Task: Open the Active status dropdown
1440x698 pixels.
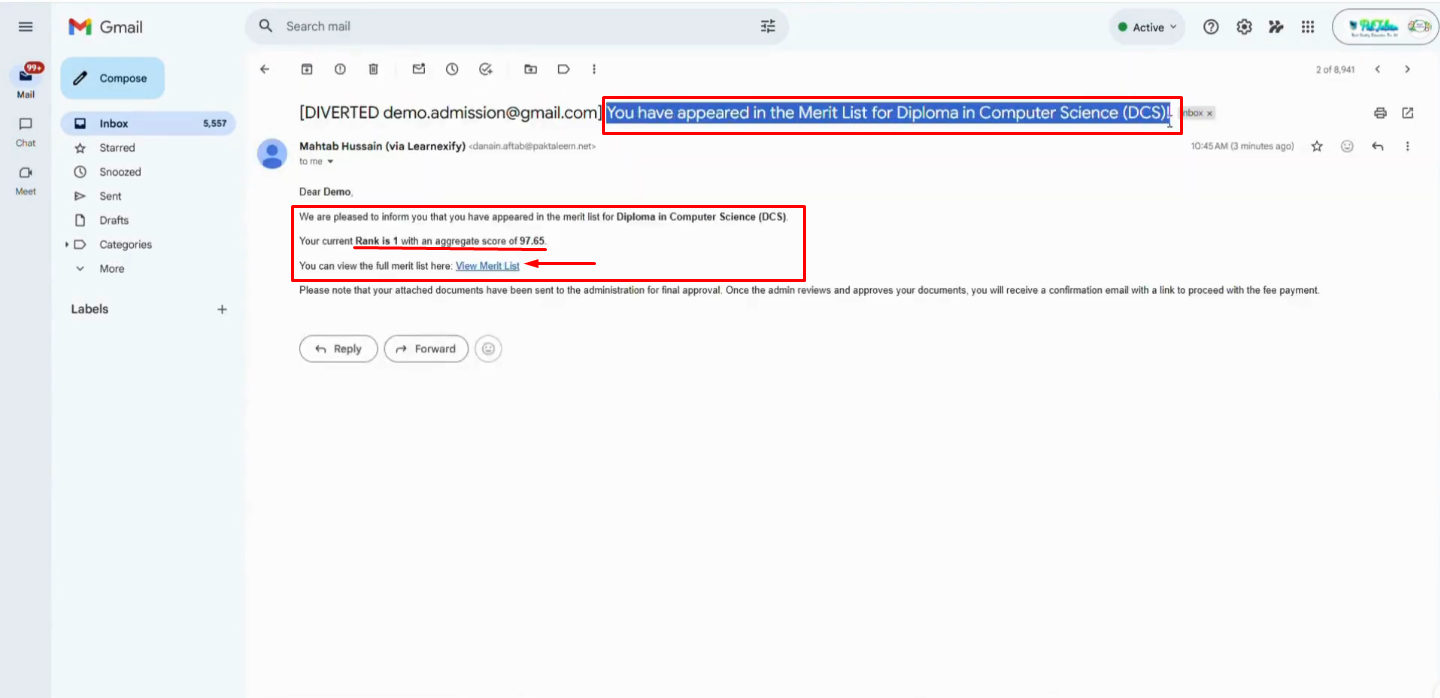Action: pyautogui.click(x=1147, y=27)
